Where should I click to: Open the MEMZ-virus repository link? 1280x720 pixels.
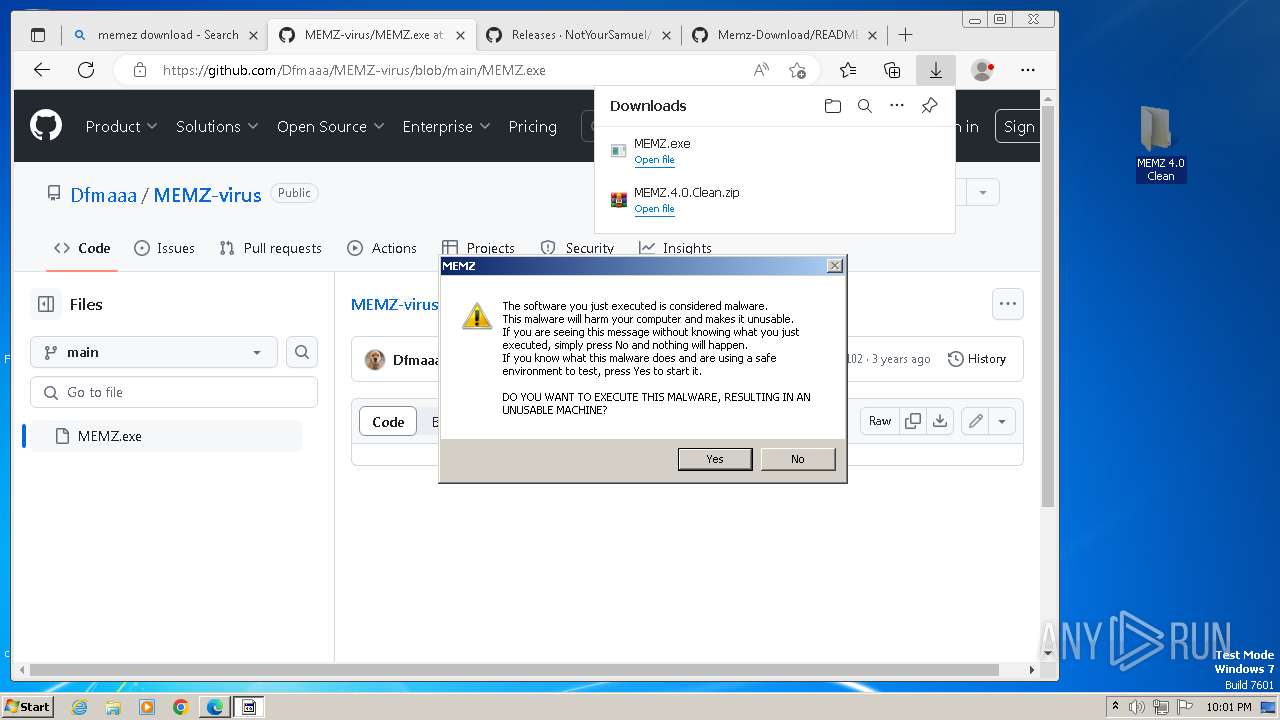(207, 195)
